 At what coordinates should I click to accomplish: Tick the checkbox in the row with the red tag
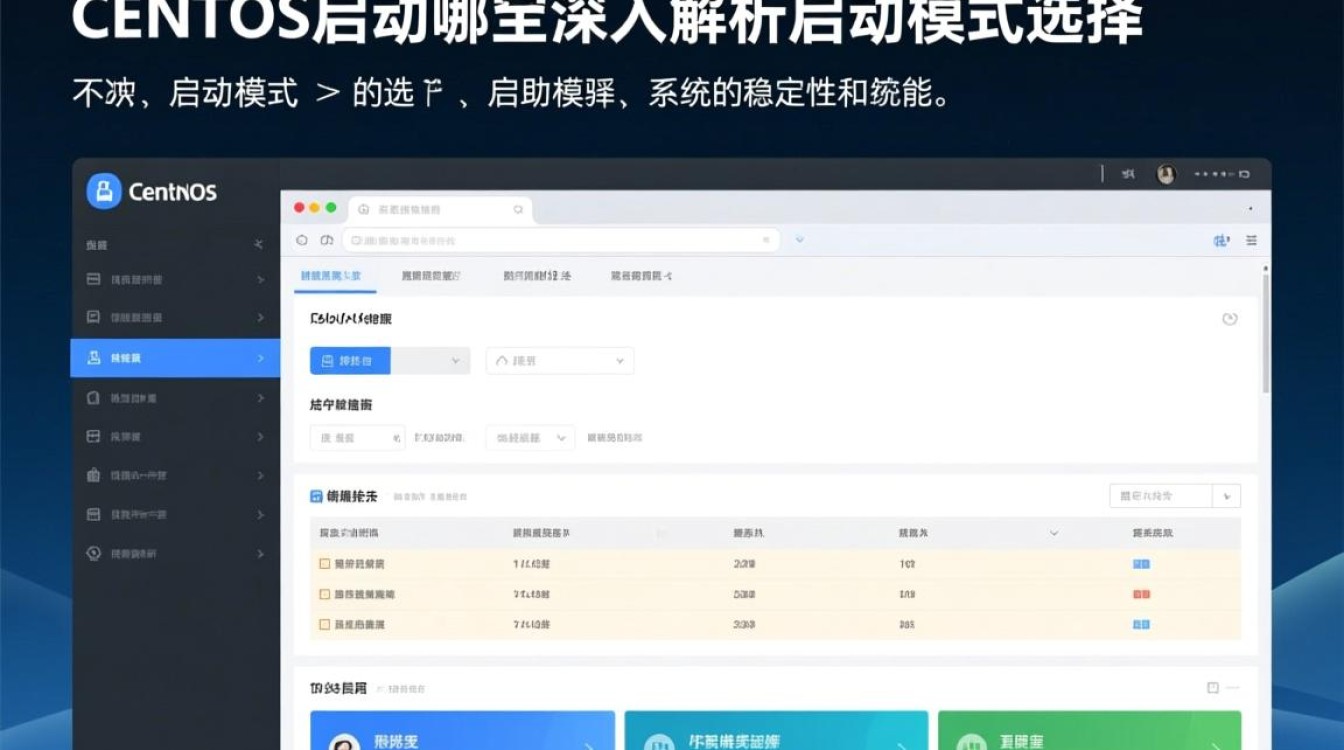pos(324,594)
